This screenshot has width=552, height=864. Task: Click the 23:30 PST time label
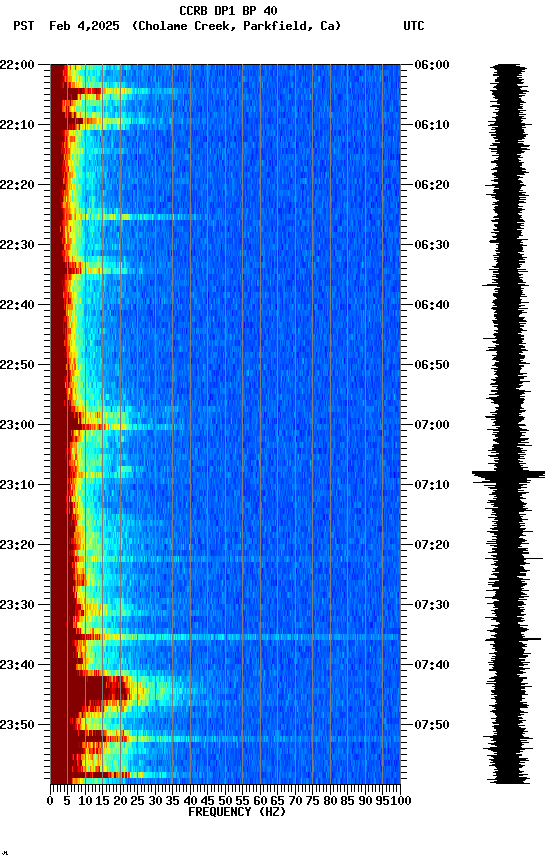tap(17, 606)
